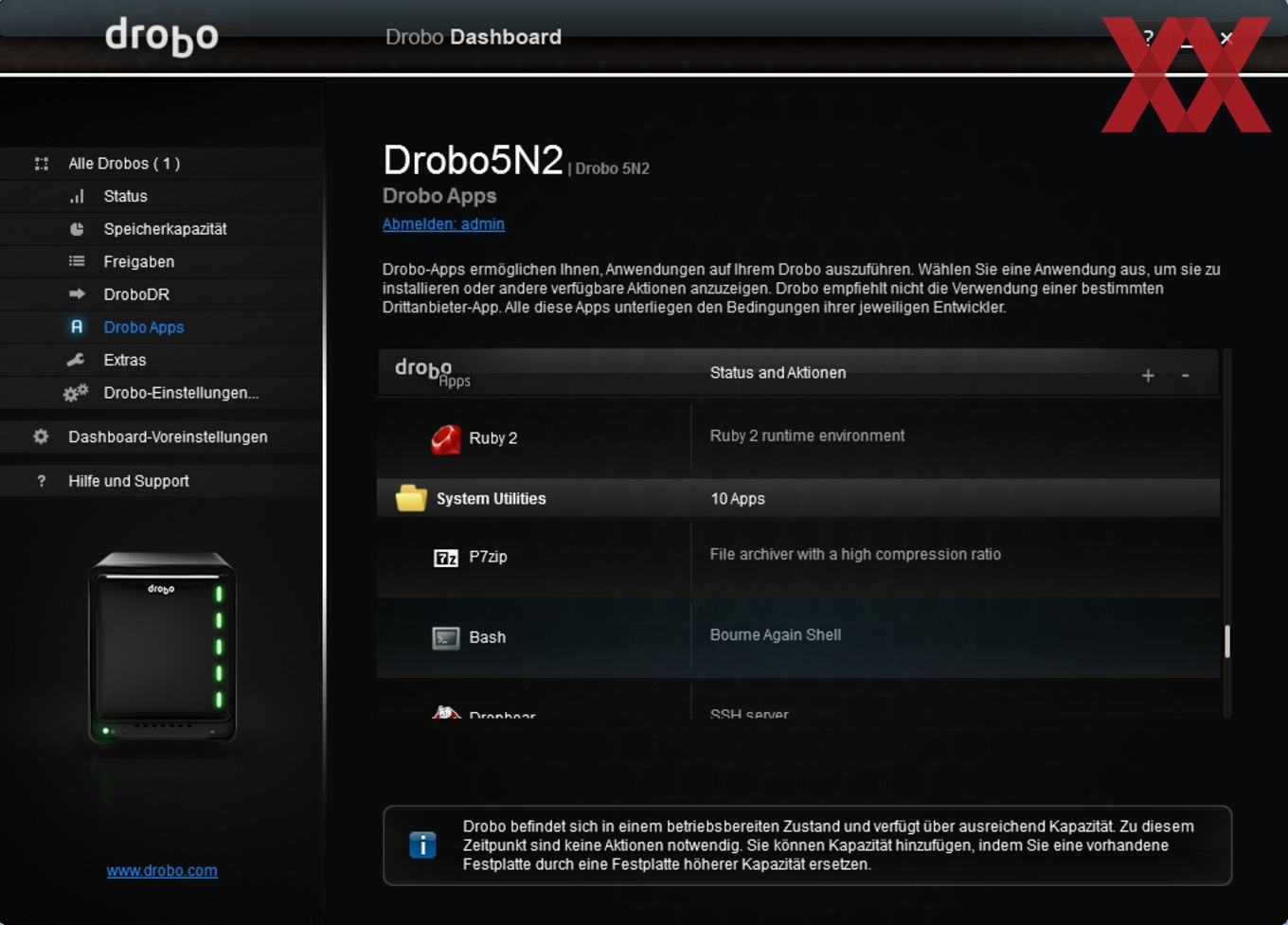The image size is (1288, 925).
Task: Visit www.drobo.com link
Action: (162, 870)
